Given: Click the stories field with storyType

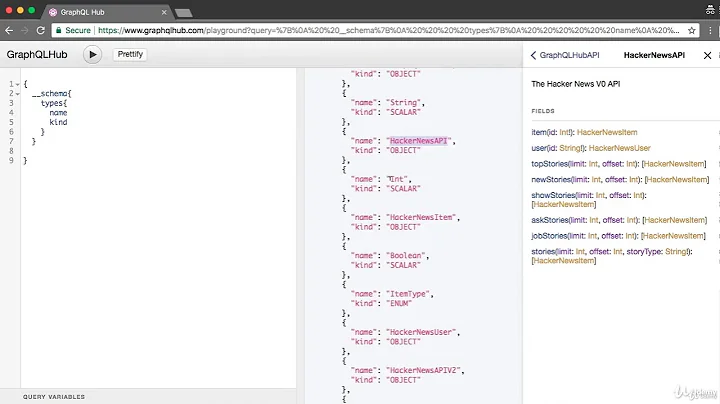Looking at the screenshot, I should 543,252.
